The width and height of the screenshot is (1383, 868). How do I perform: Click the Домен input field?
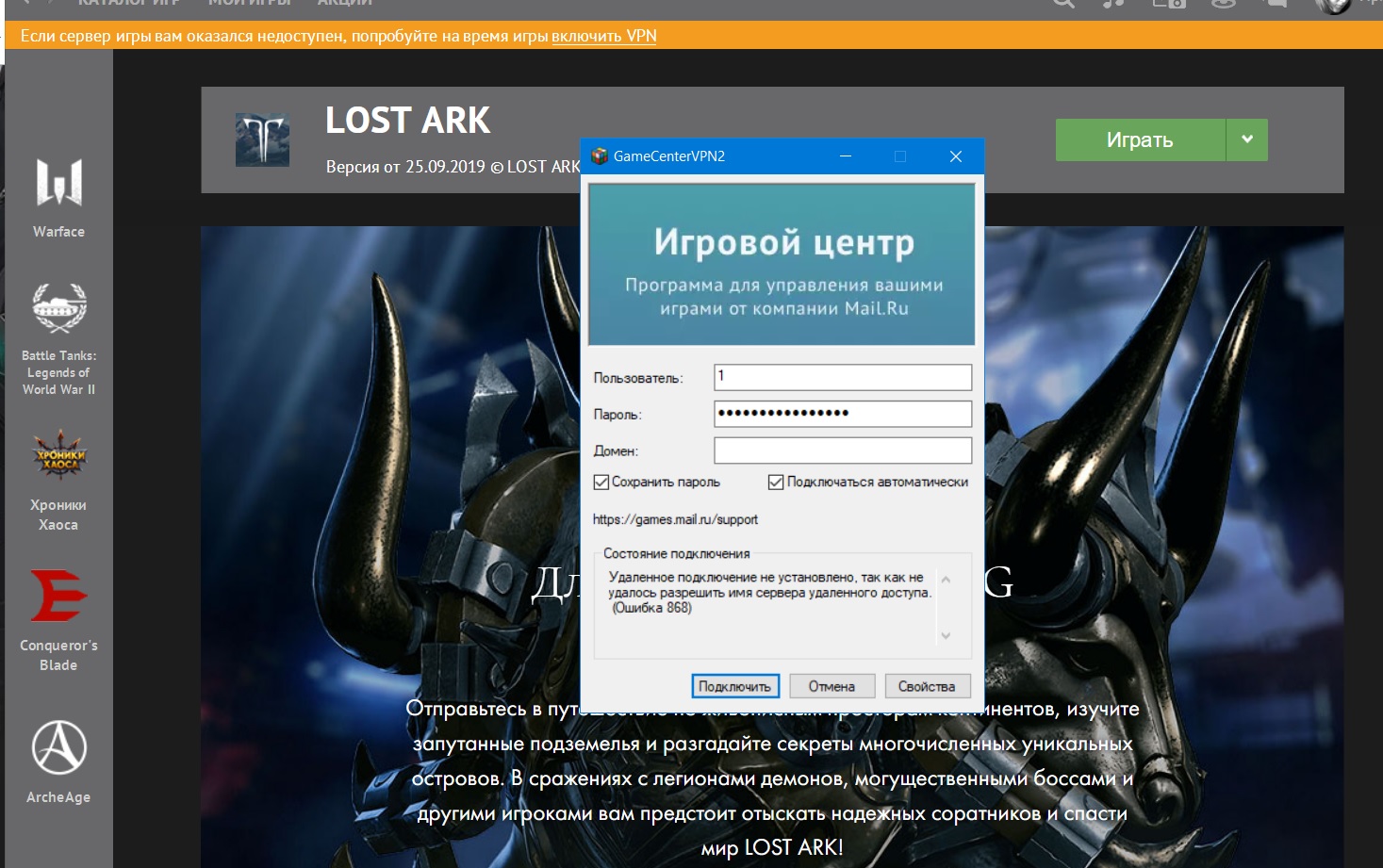pos(843,450)
